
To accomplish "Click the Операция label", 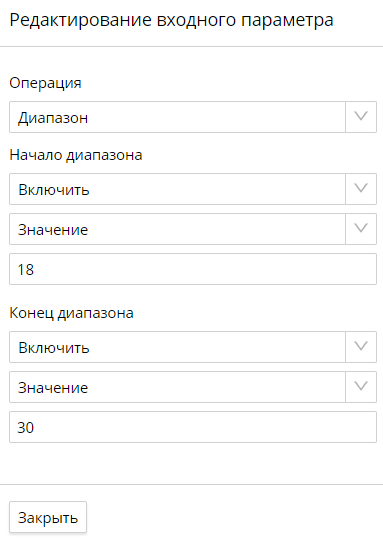I will pos(45,83).
